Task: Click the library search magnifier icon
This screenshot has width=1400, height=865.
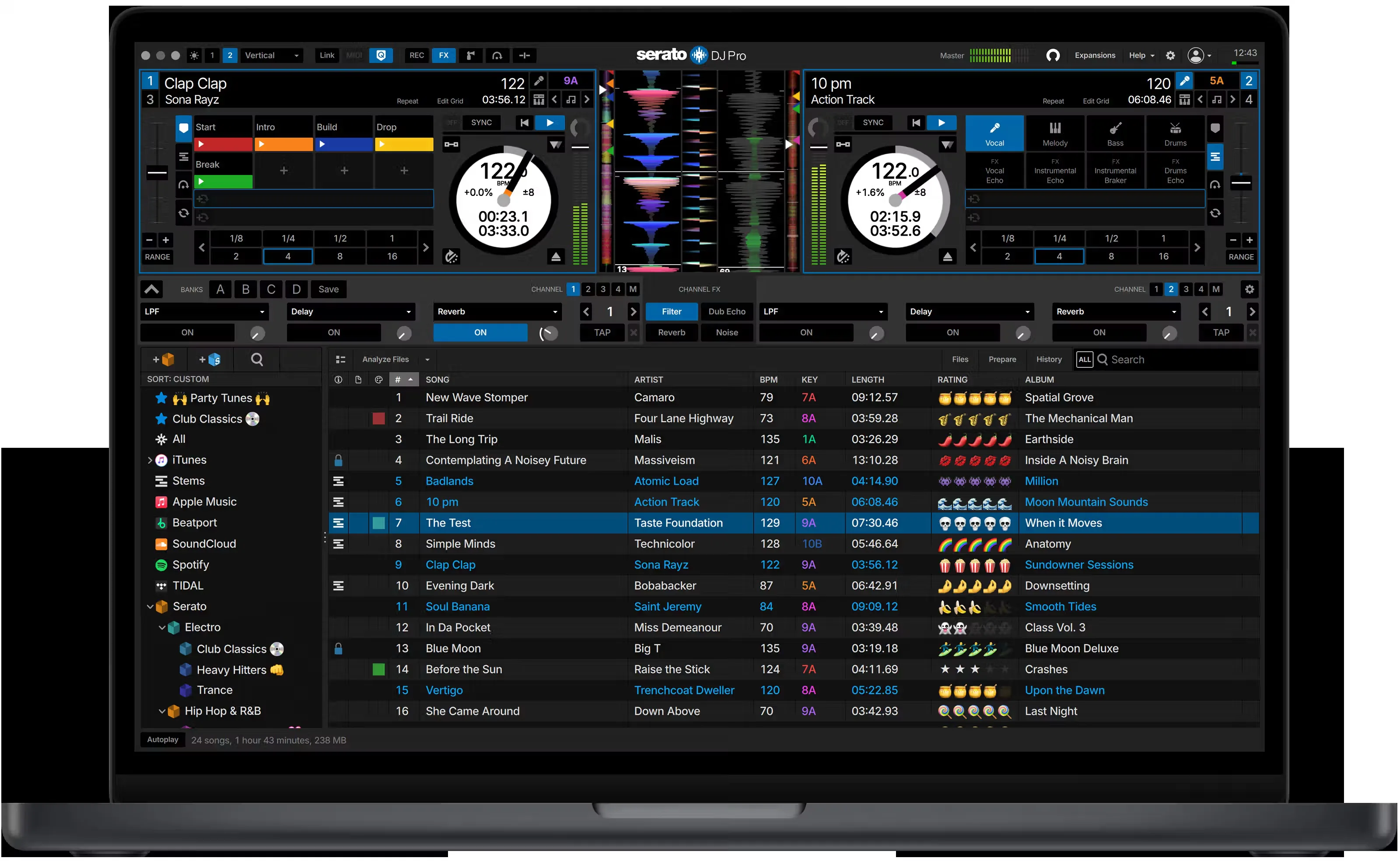Action: [x=257, y=359]
